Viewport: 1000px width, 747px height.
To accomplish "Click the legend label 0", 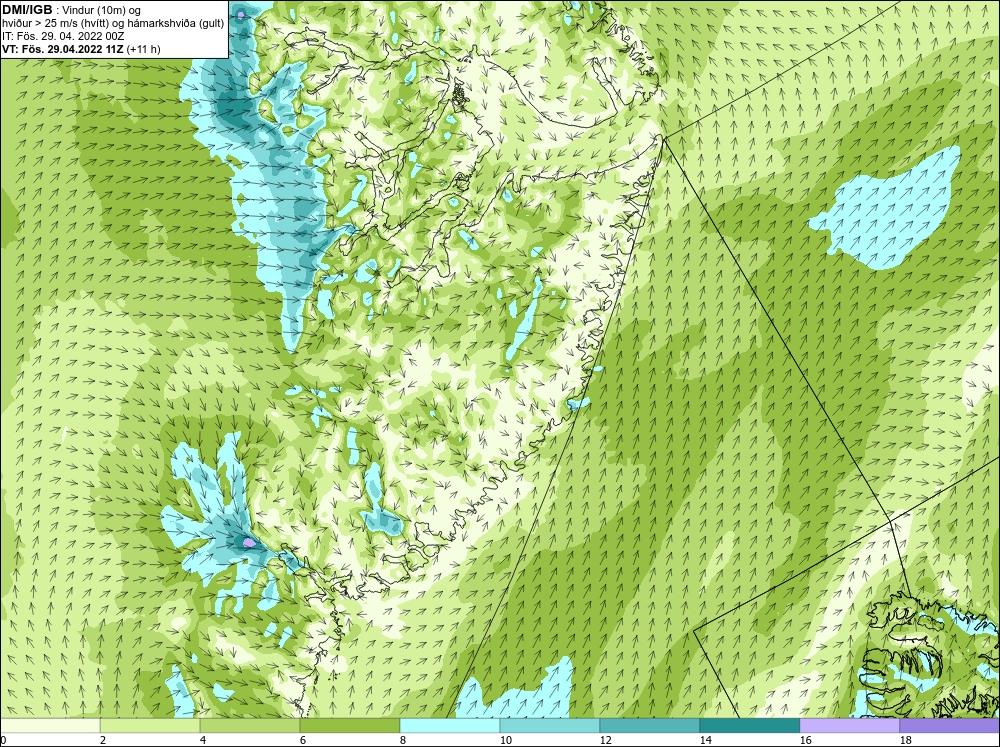I will tap(4, 740).
